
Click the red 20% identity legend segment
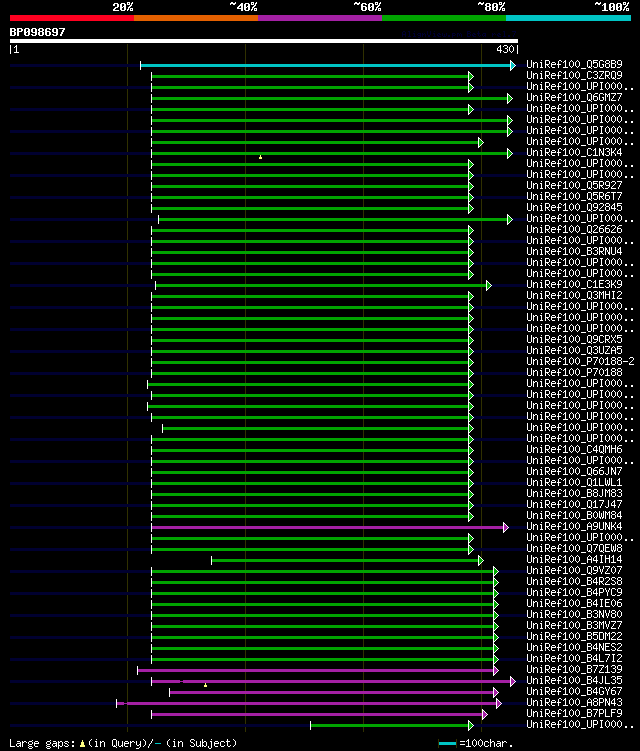tap(72, 18)
